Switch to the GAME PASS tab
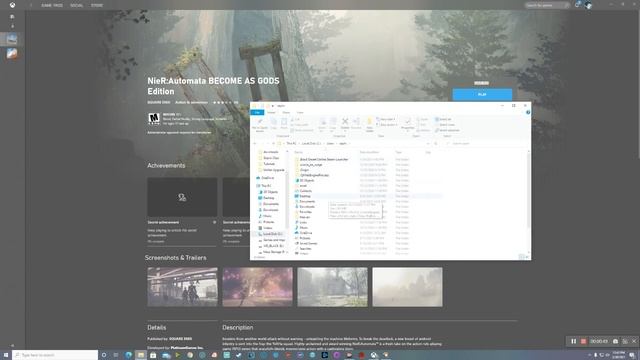The width and height of the screenshot is (640, 360). 52,5
